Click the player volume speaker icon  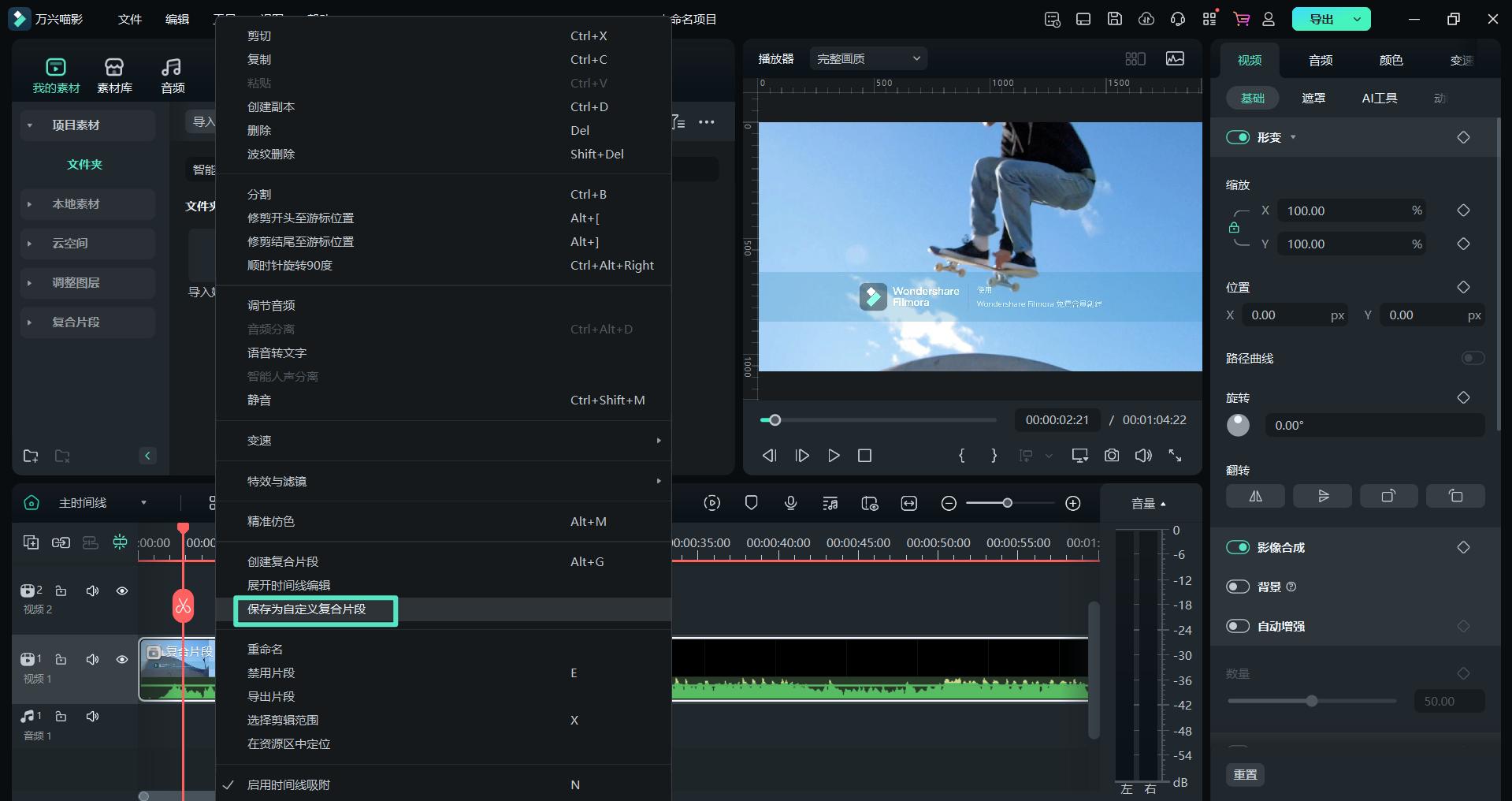[1142, 456]
